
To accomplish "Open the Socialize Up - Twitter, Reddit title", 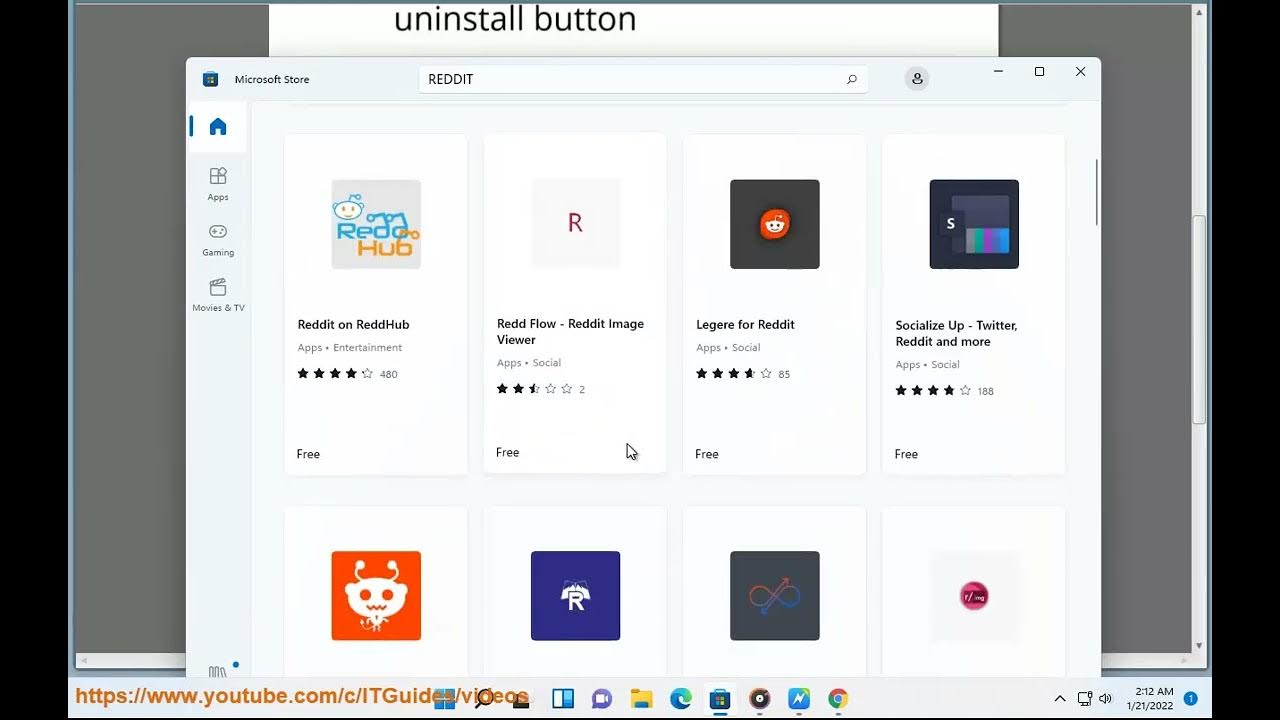I will point(956,333).
